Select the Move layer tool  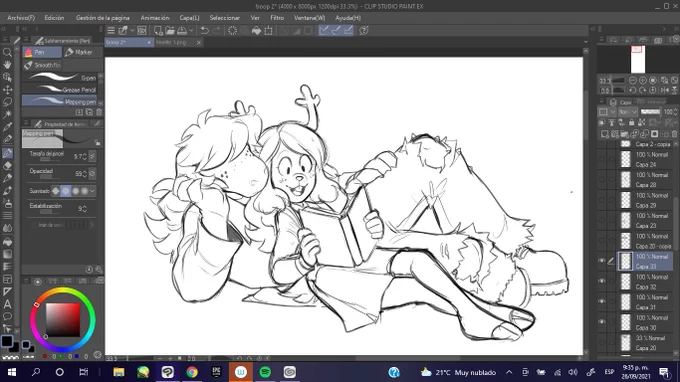point(7,90)
